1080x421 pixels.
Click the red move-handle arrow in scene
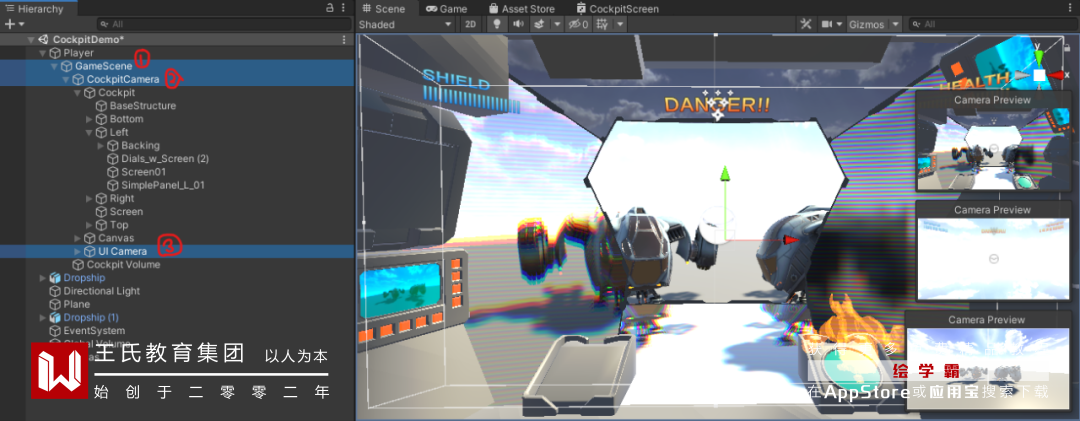point(791,239)
